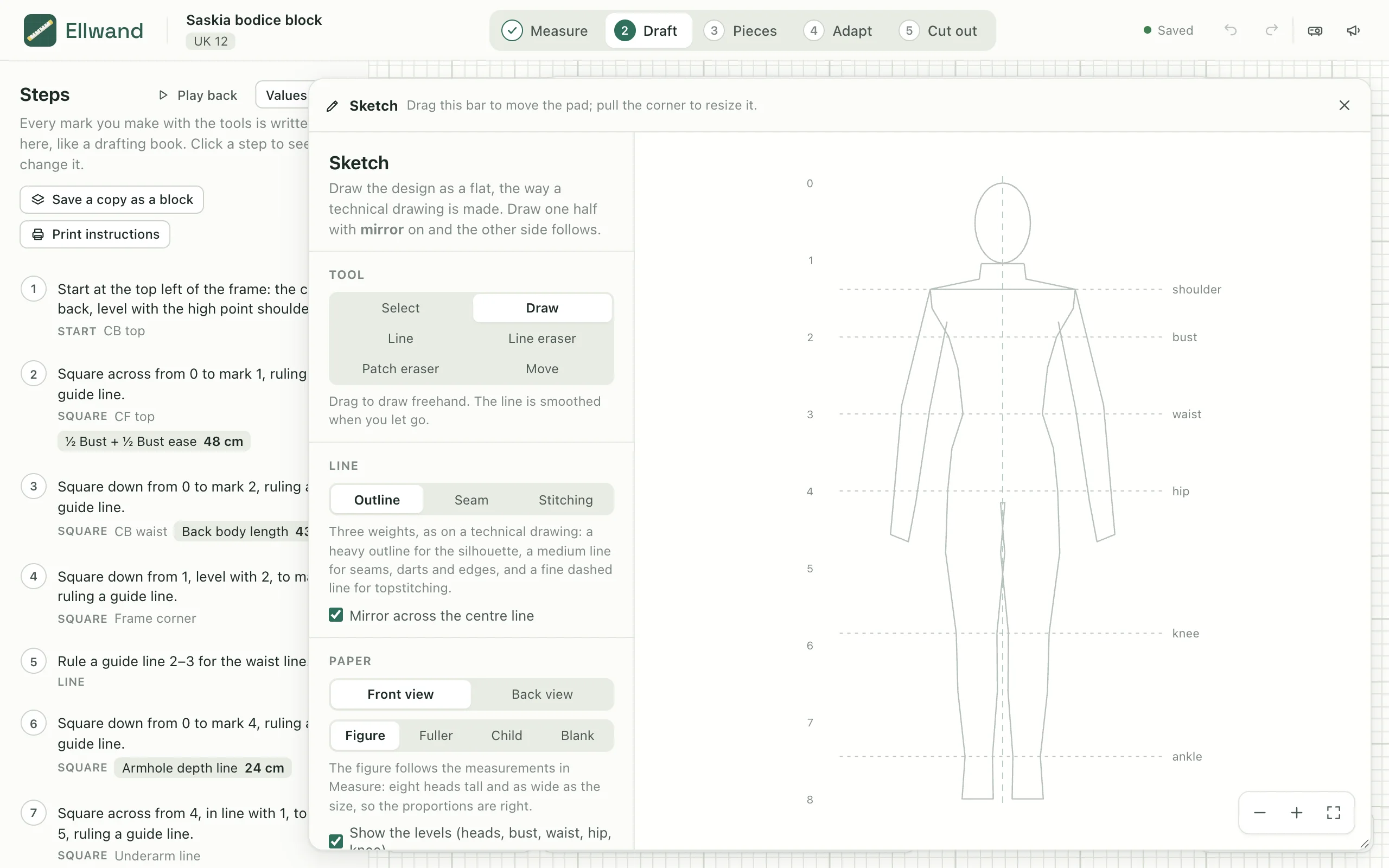Select the Blank paper option

577,736
